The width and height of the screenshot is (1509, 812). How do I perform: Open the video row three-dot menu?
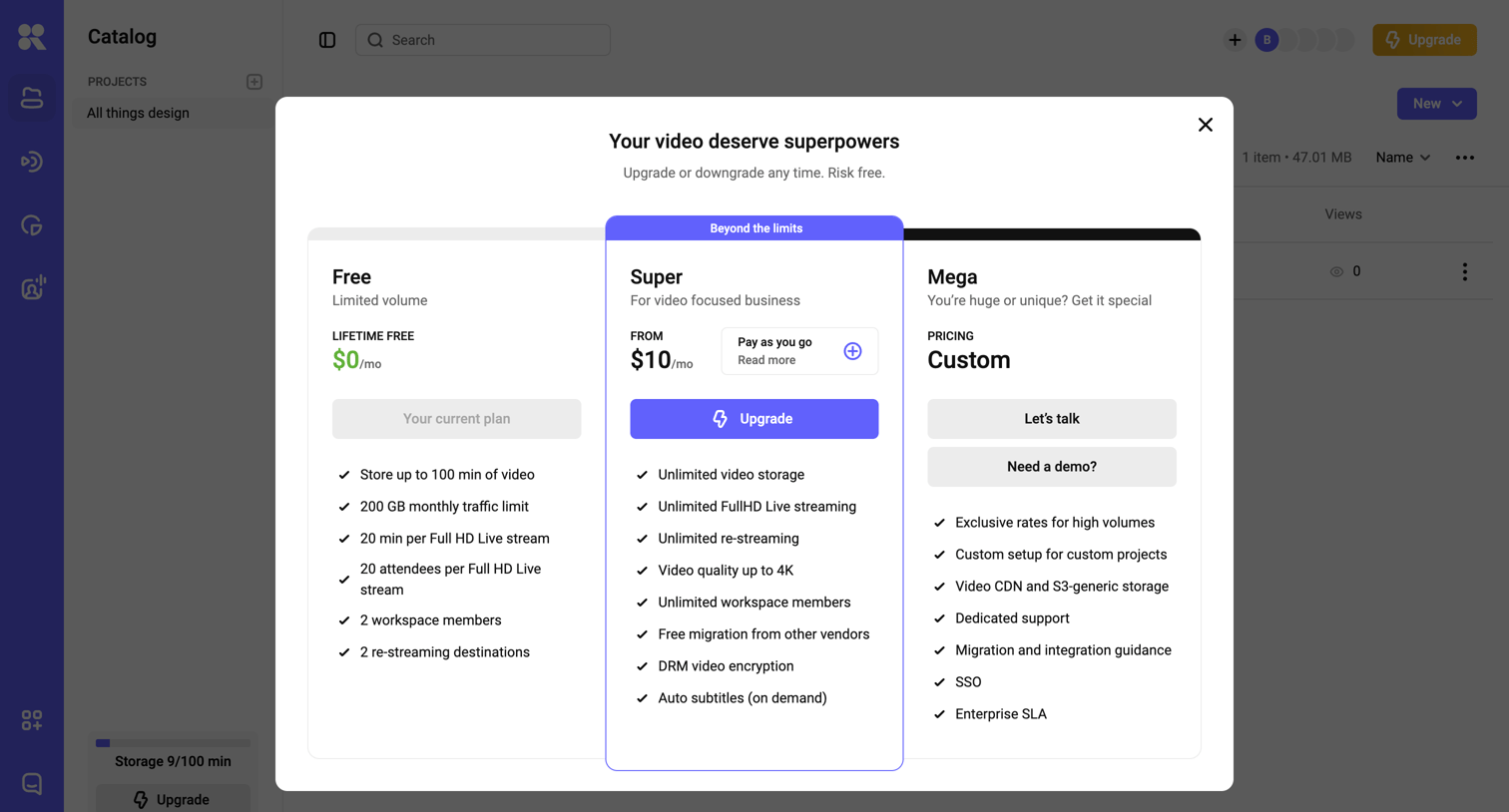pos(1464,271)
